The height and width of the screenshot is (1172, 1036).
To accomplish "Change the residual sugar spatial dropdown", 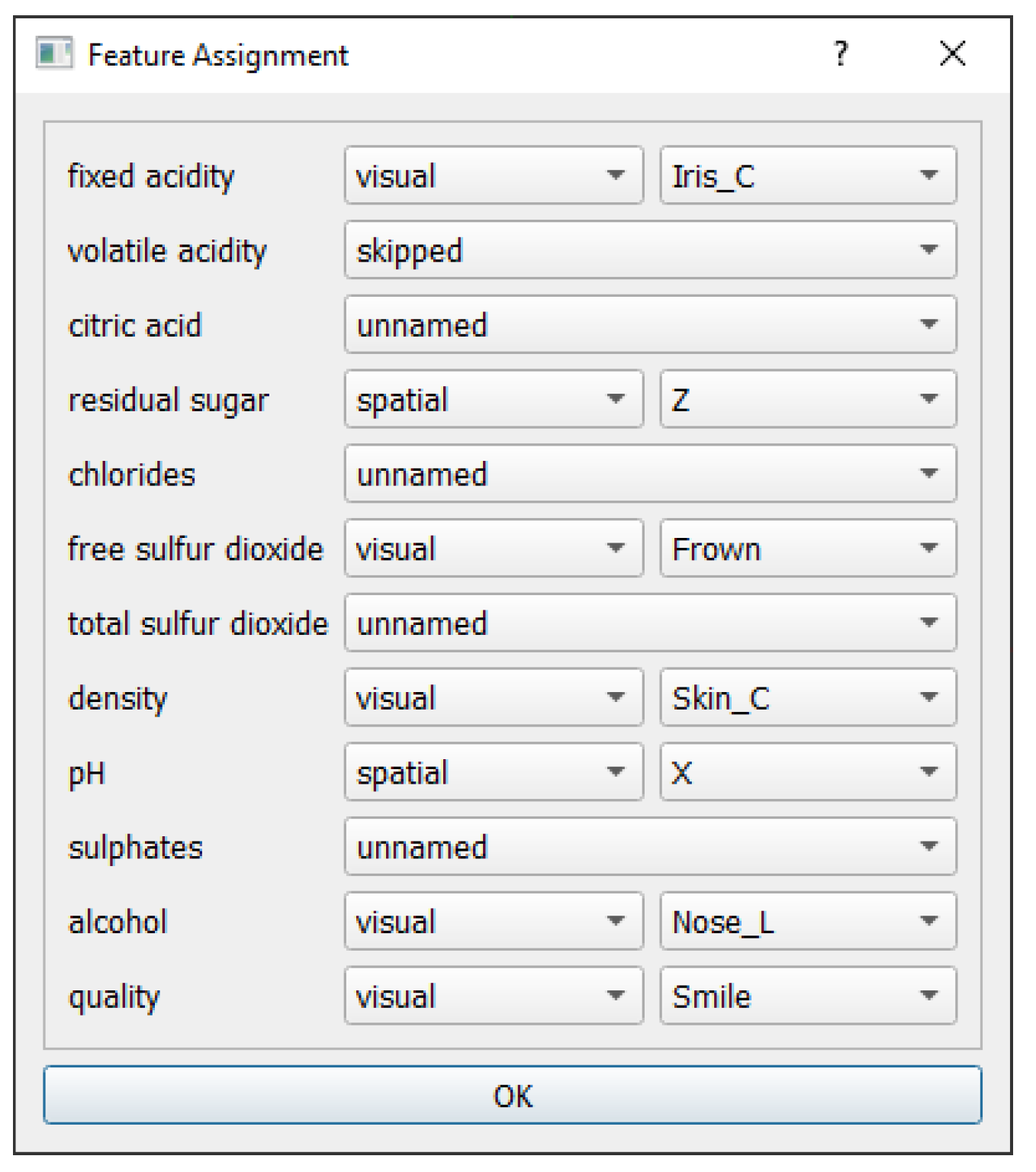I will click(493, 399).
